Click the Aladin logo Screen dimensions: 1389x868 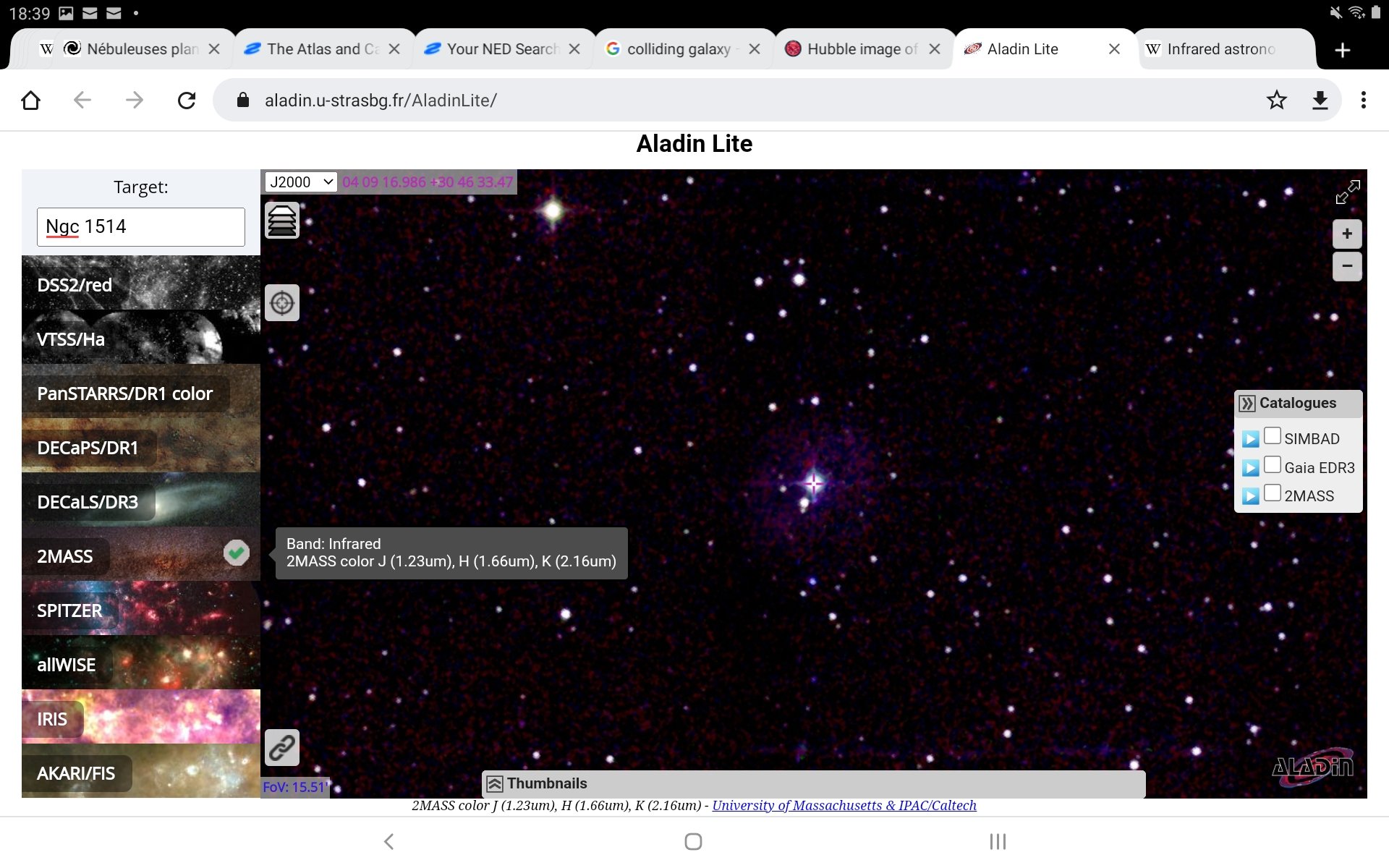click(1312, 767)
